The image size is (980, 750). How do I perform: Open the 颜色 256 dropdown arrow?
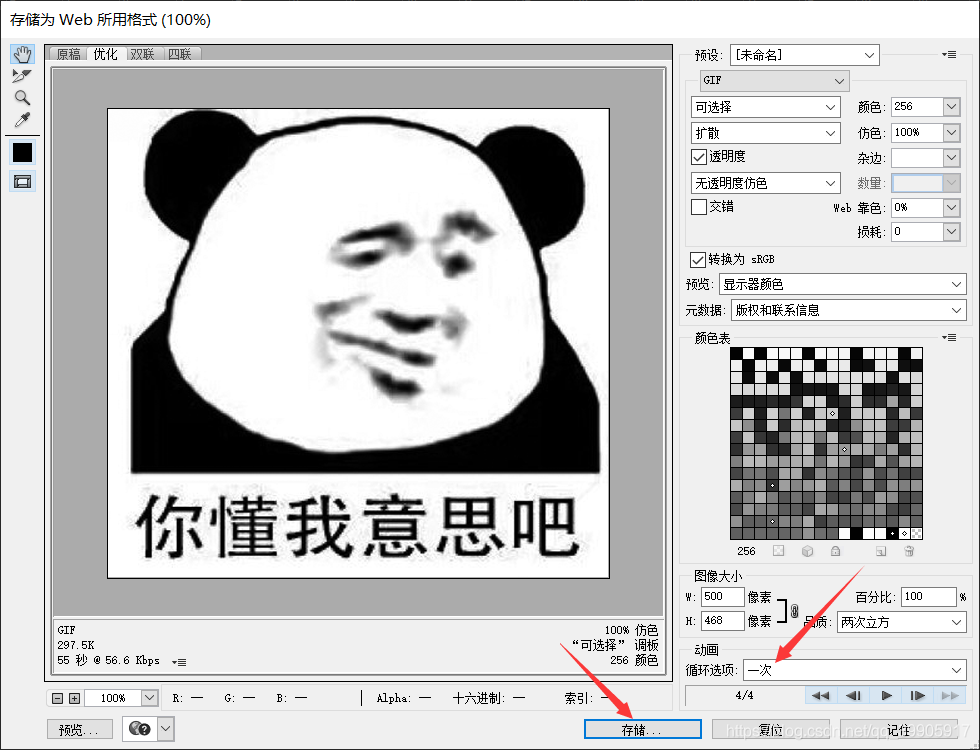pyautogui.click(x=951, y=107)
